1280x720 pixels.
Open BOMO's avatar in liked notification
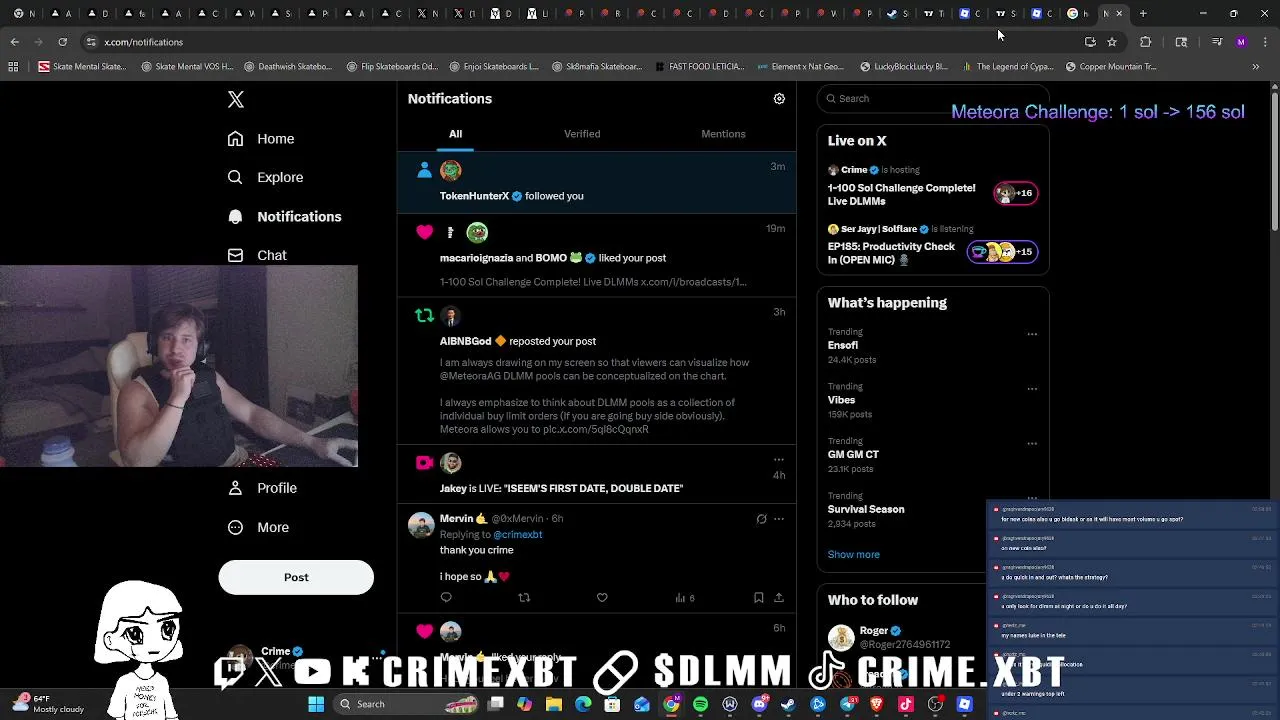[477, 232]
